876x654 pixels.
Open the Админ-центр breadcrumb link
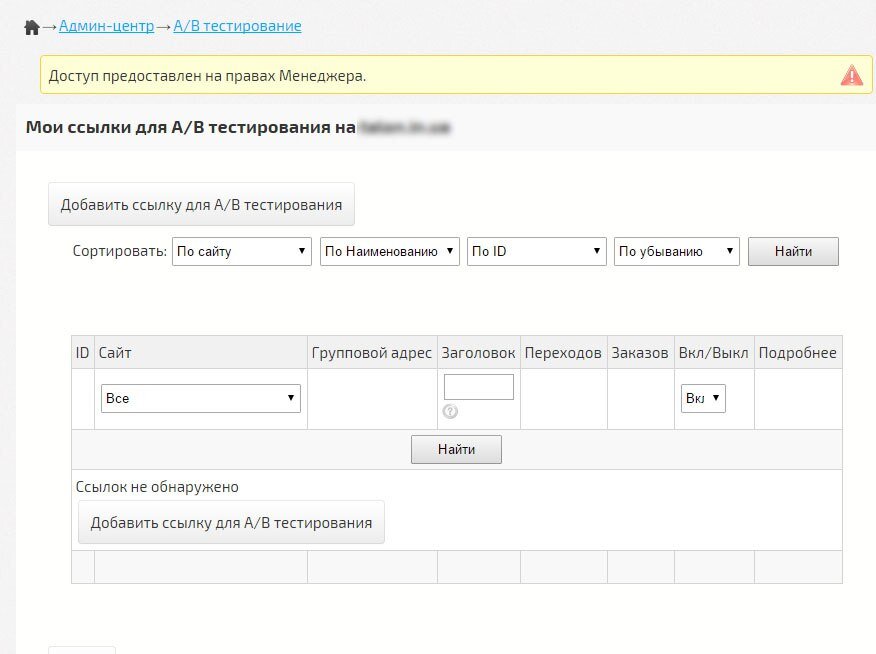(x=106, y=26)
